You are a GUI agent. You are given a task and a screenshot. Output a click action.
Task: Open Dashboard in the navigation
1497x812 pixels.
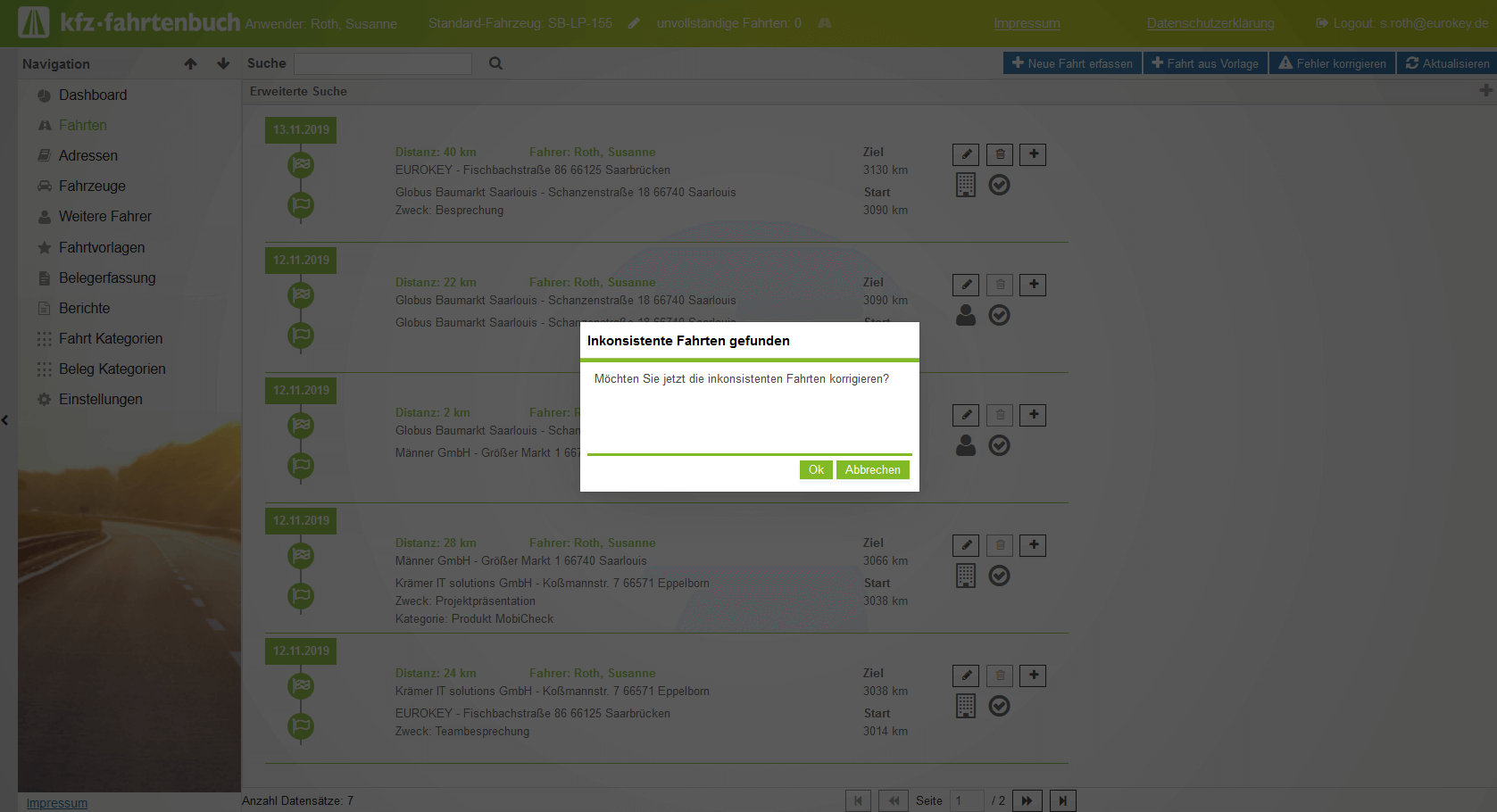coord(93,95)
